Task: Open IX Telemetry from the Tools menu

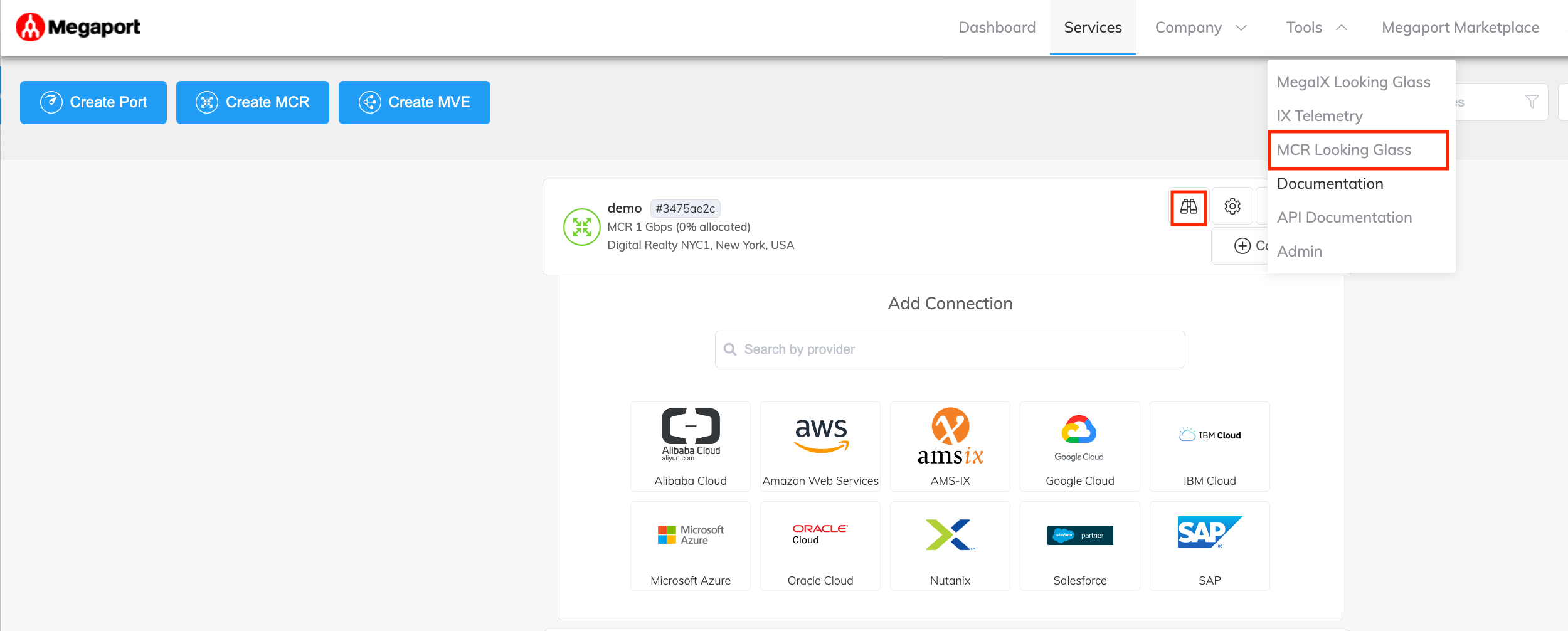Action: click(x=1320, y=116)
